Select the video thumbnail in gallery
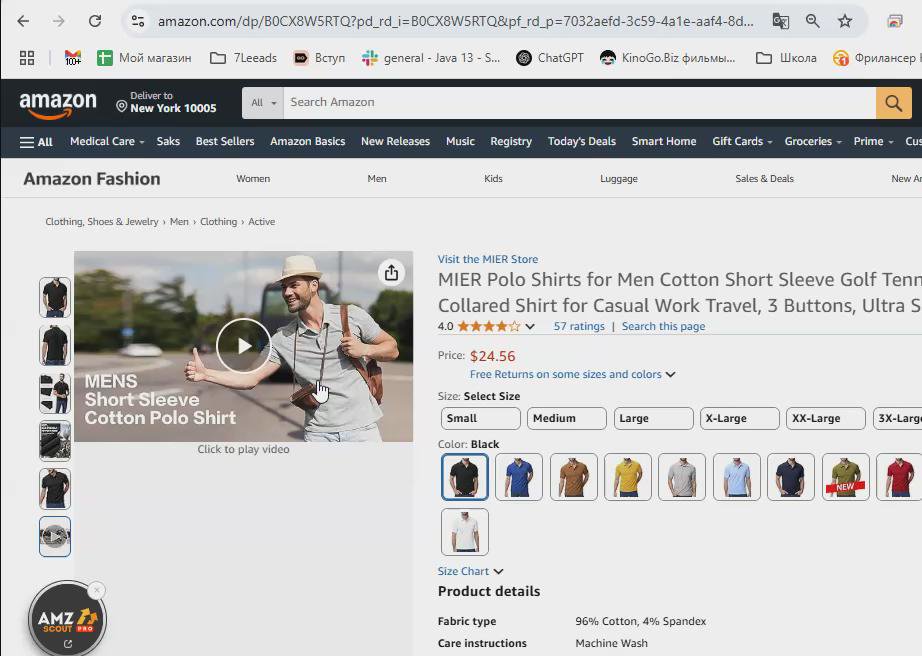This screenshot has width=922, height=656. (55, 536)
